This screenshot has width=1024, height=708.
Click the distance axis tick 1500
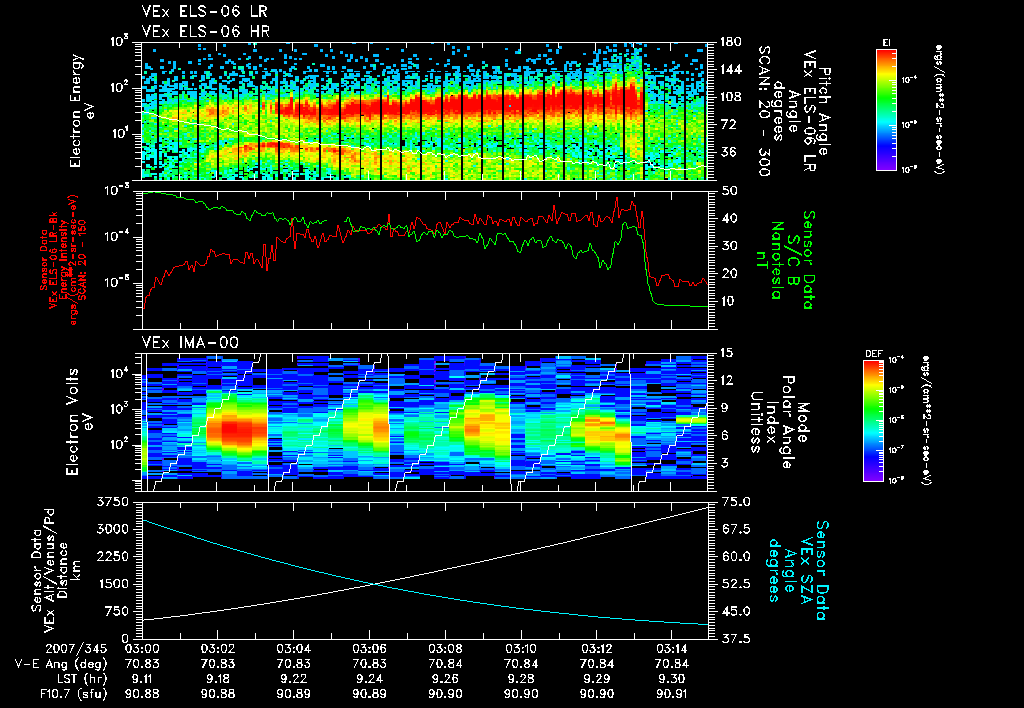113,584
